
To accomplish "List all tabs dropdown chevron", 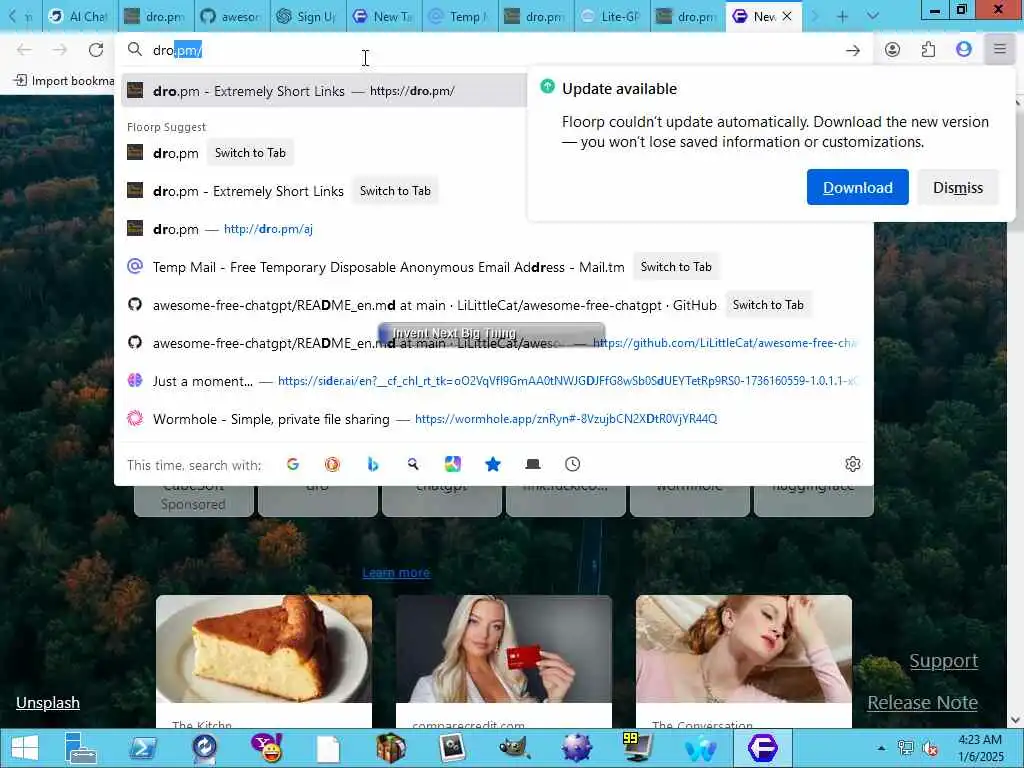I will (872, 17).
